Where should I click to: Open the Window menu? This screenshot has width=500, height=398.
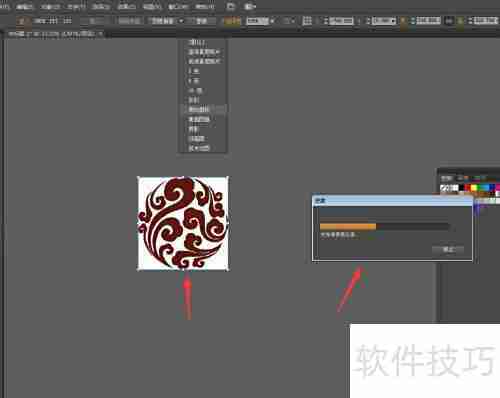pyautogui.click(x=178, y=7)
